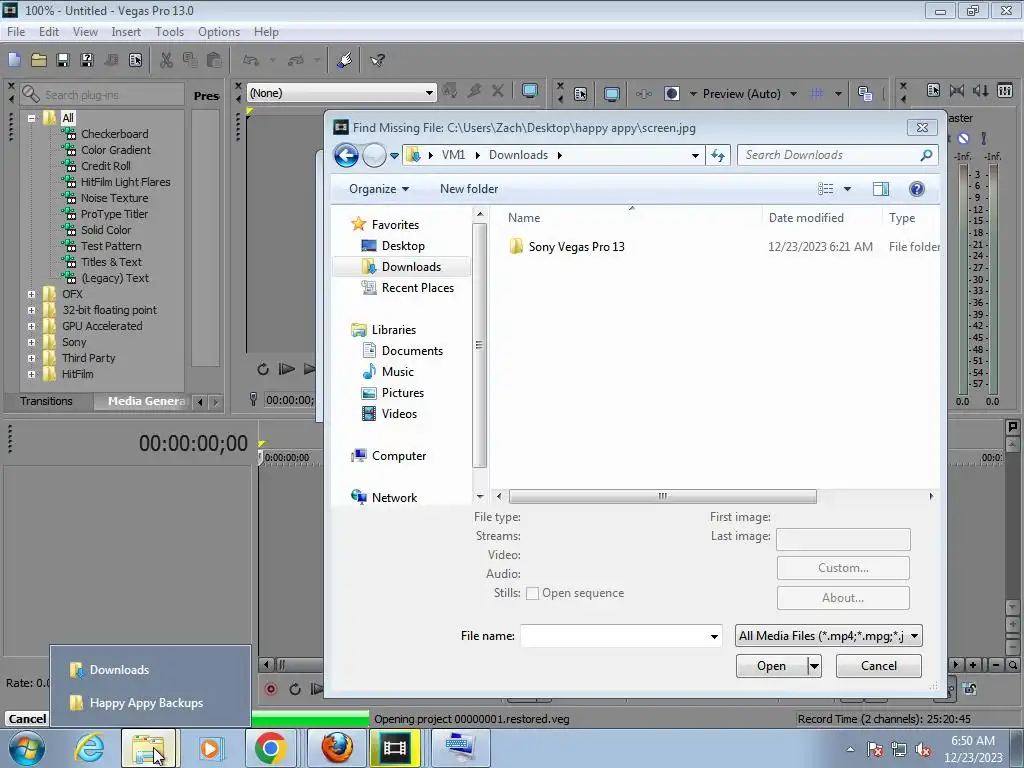Click the Undo arrow icon
Screen dimensions: 1024x768
coord(250,60)
